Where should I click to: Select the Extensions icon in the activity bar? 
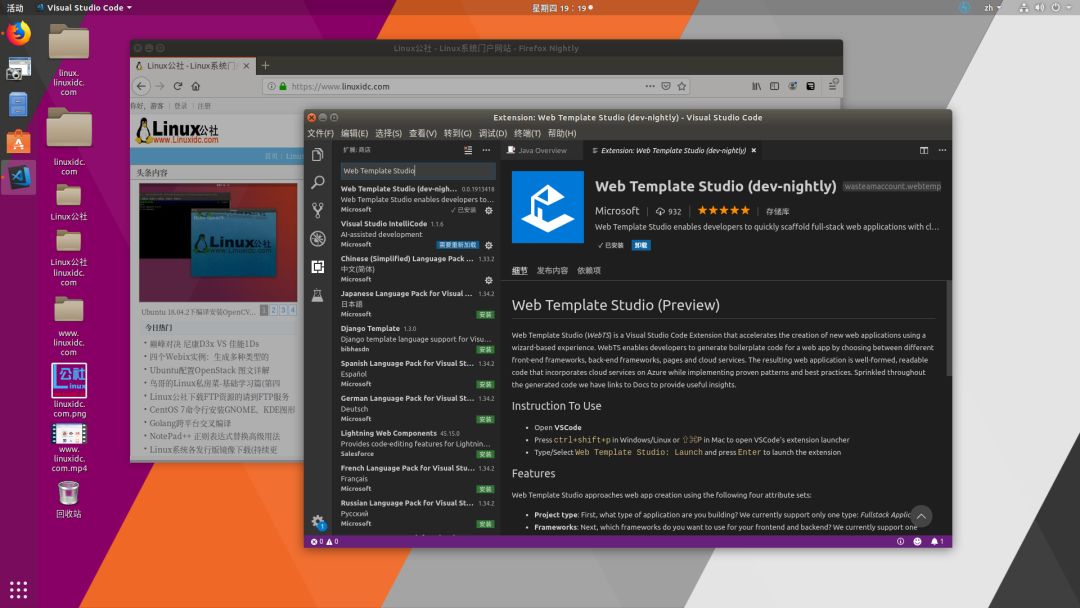pyautogui.click(x=320, y=268)
